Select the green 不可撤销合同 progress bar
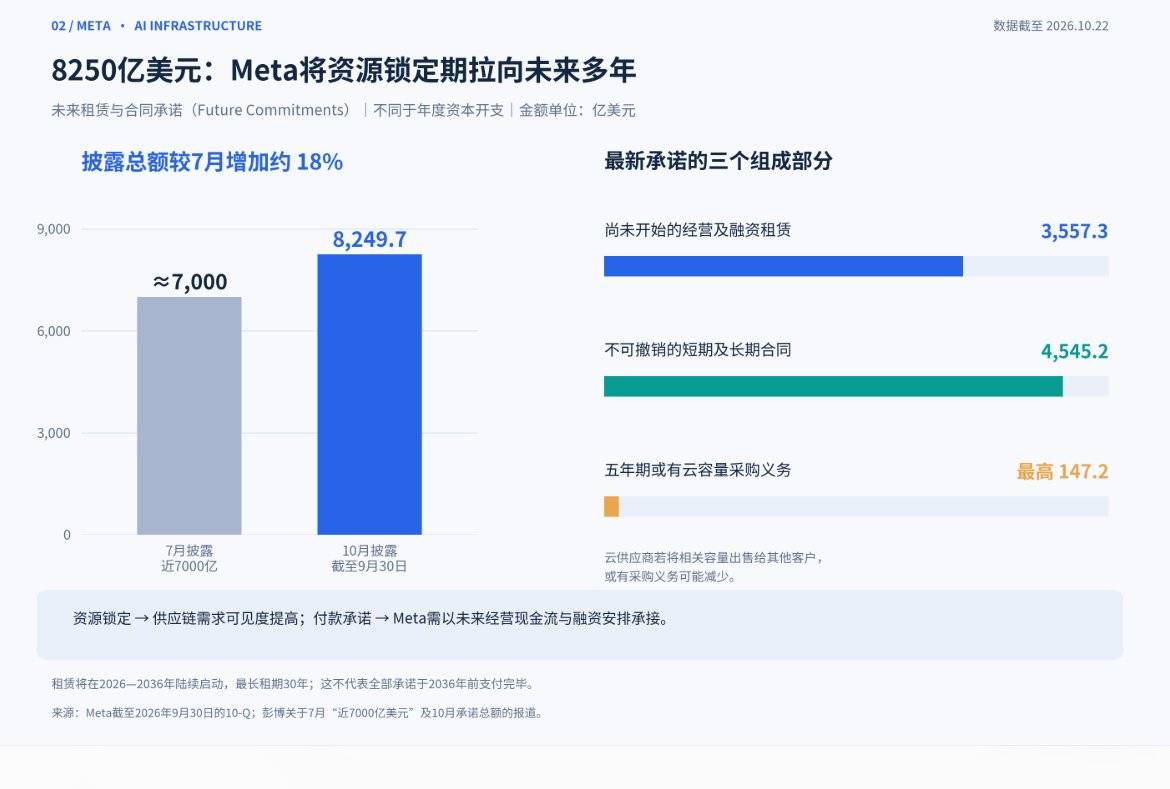 tap(833, 386)
